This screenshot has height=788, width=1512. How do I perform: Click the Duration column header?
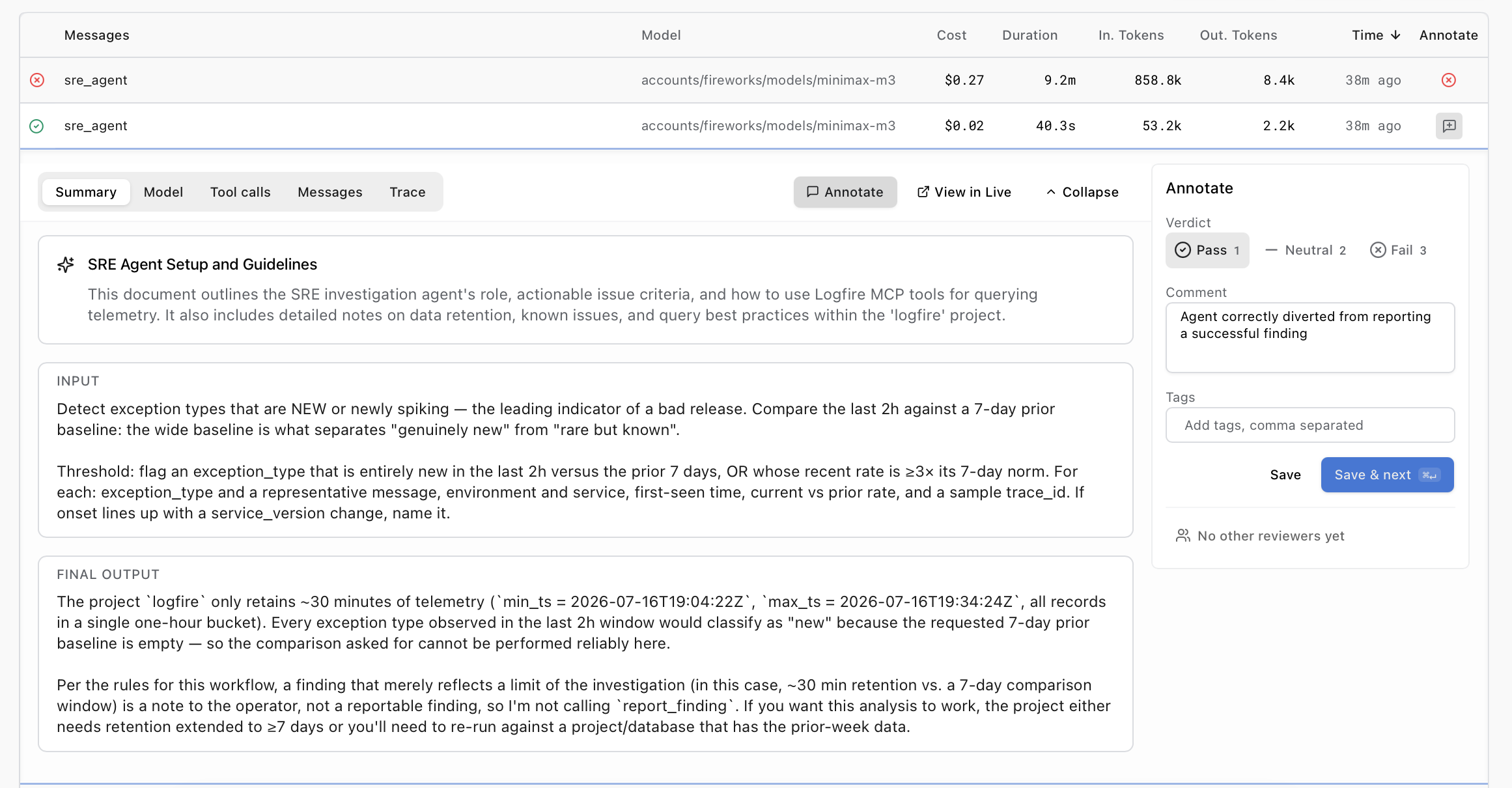point(1029,35)
